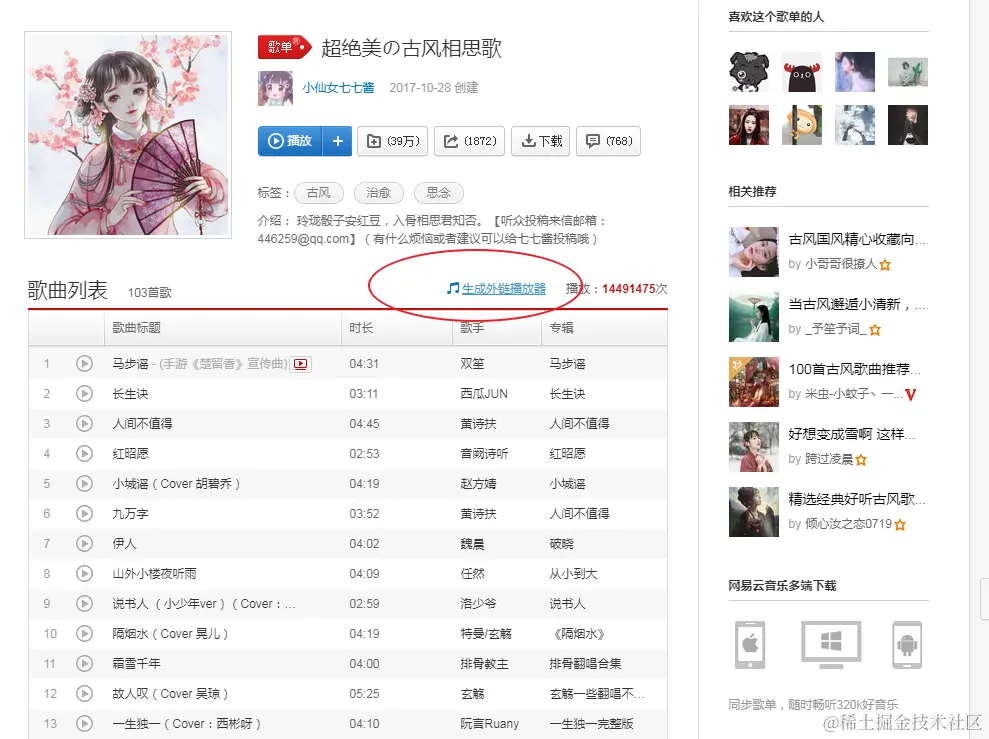Open album 一生独一完整版
This screenshot has height=739, width=989.
click(591, 723)
